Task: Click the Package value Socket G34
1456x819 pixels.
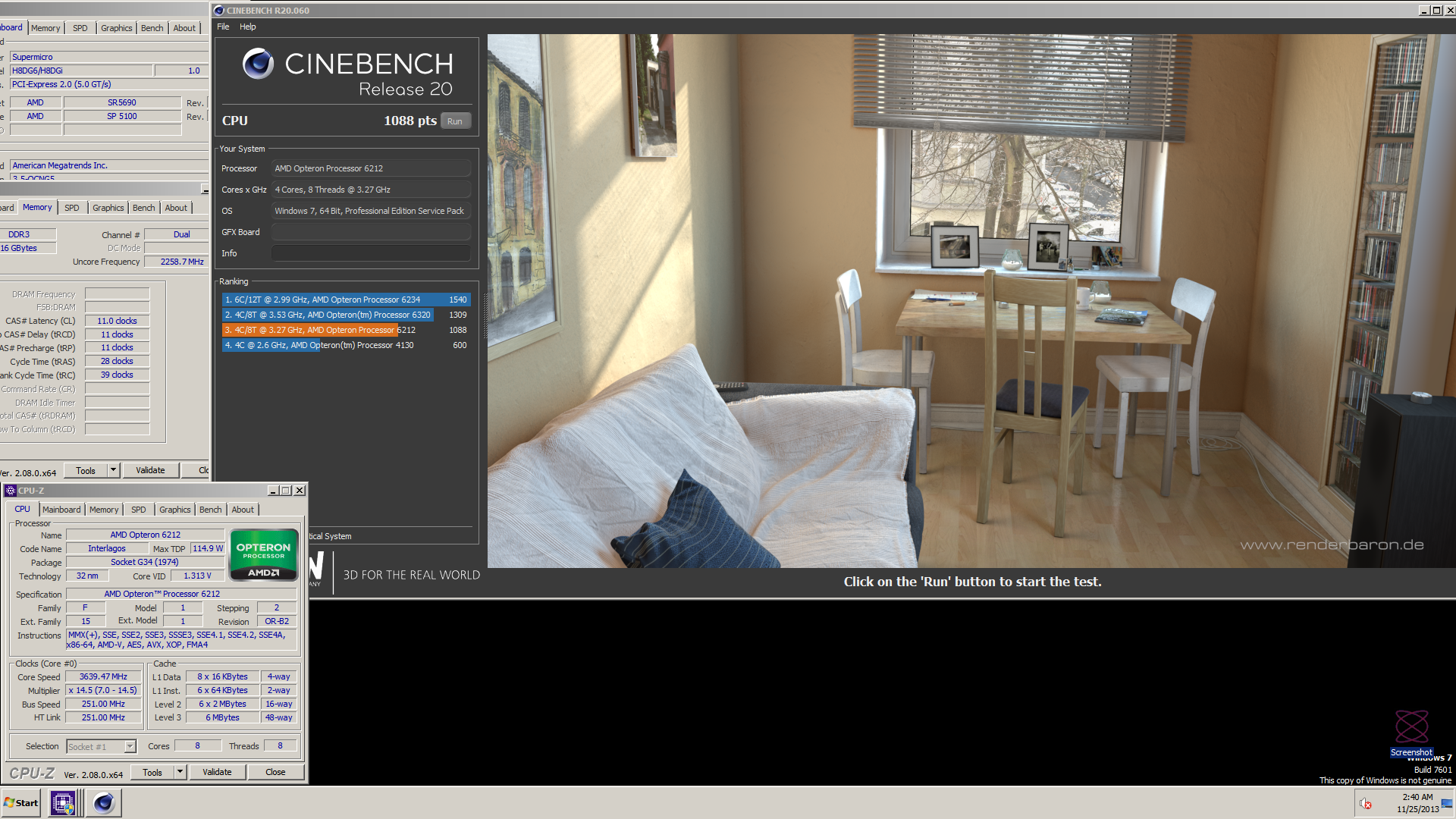Action: coord(145,562)
